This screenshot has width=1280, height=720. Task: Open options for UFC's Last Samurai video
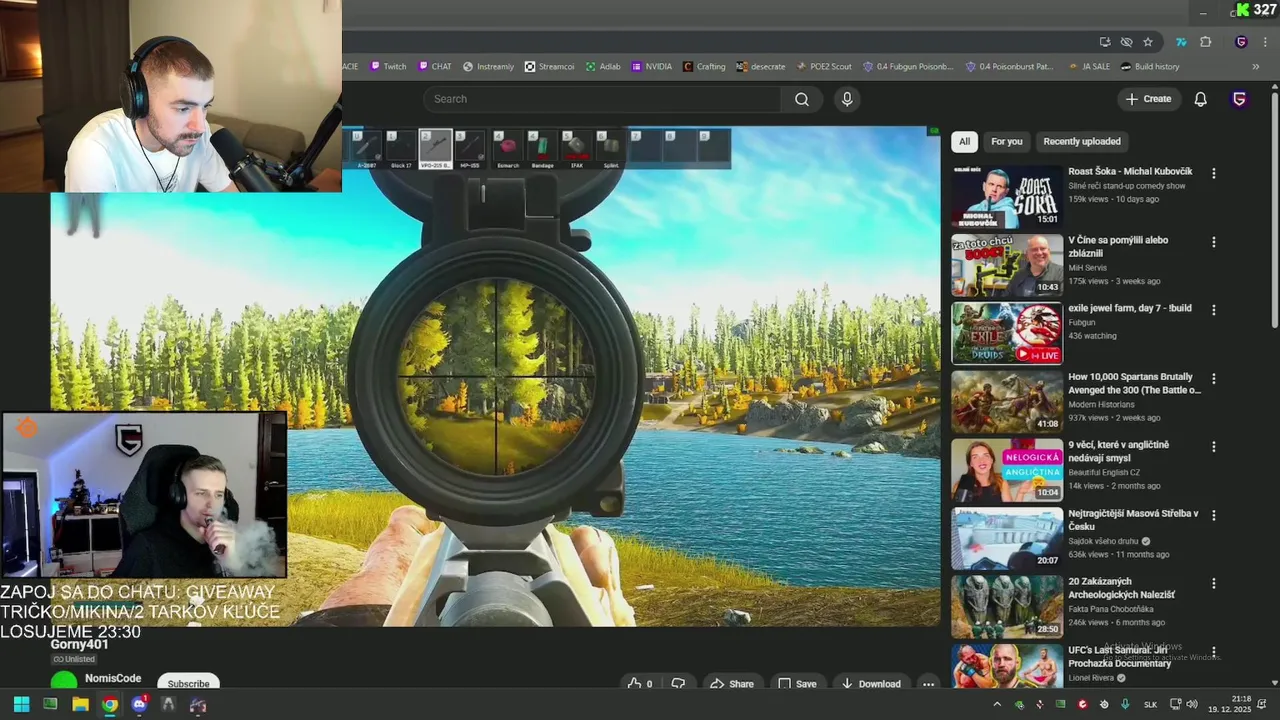point(1214,652)
